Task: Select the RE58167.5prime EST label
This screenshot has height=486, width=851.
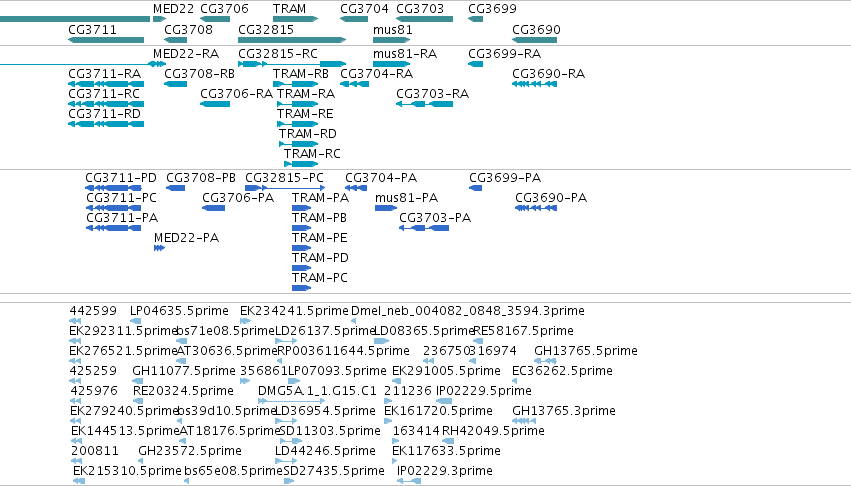Action: 524,331
